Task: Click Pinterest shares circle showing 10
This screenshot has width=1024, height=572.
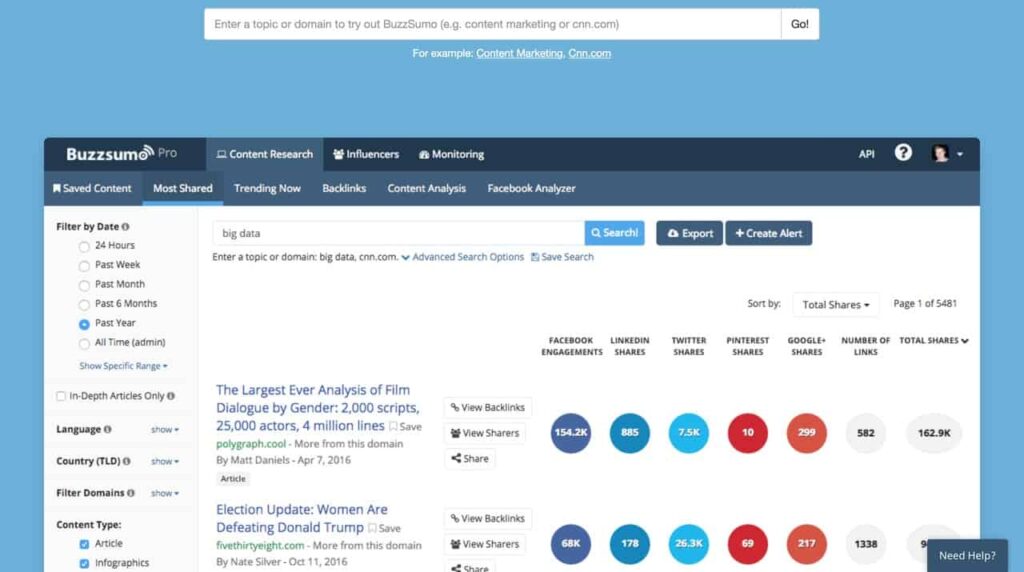Action: point(748,433)
